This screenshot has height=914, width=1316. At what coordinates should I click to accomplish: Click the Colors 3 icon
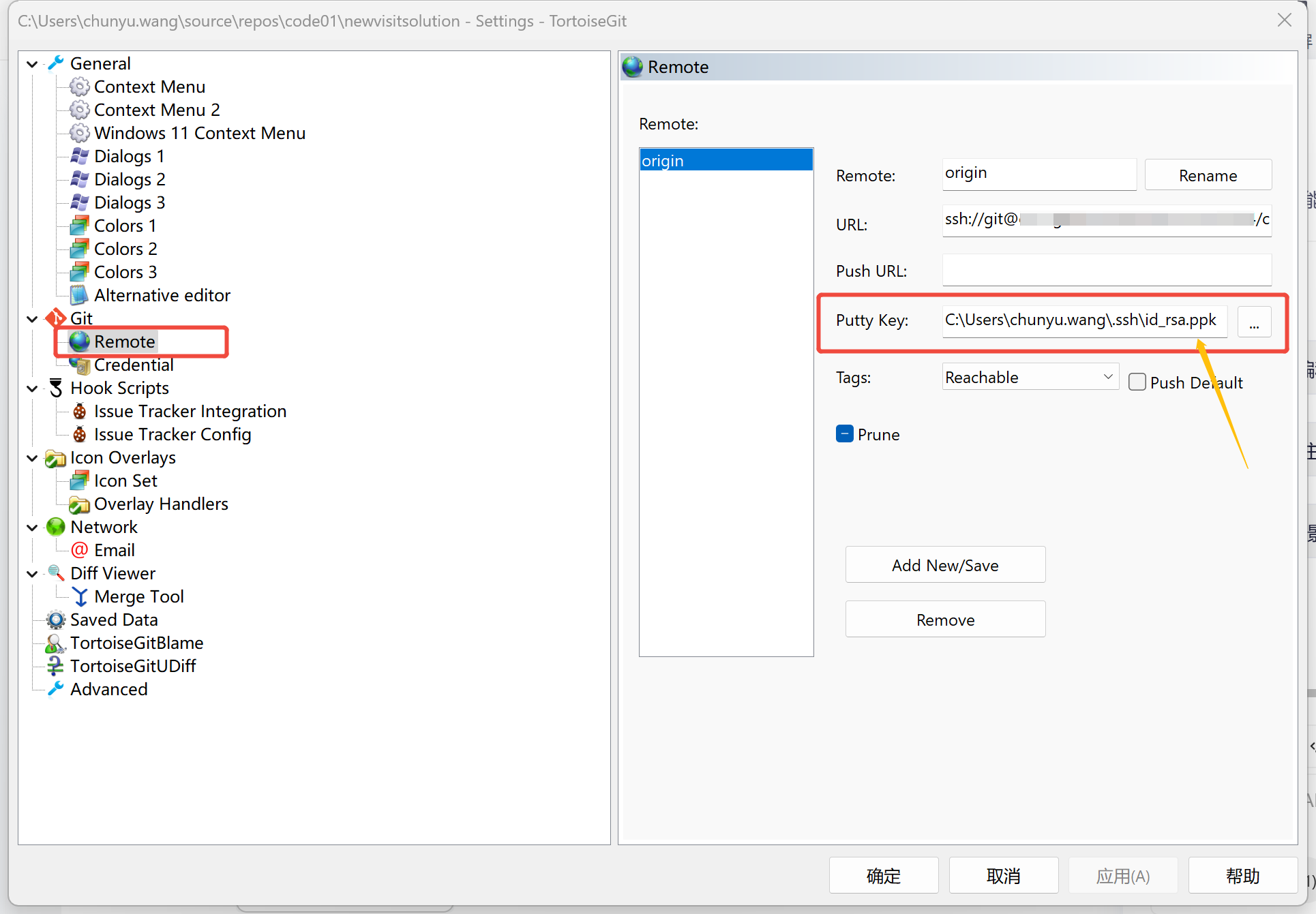click(80, 272)
